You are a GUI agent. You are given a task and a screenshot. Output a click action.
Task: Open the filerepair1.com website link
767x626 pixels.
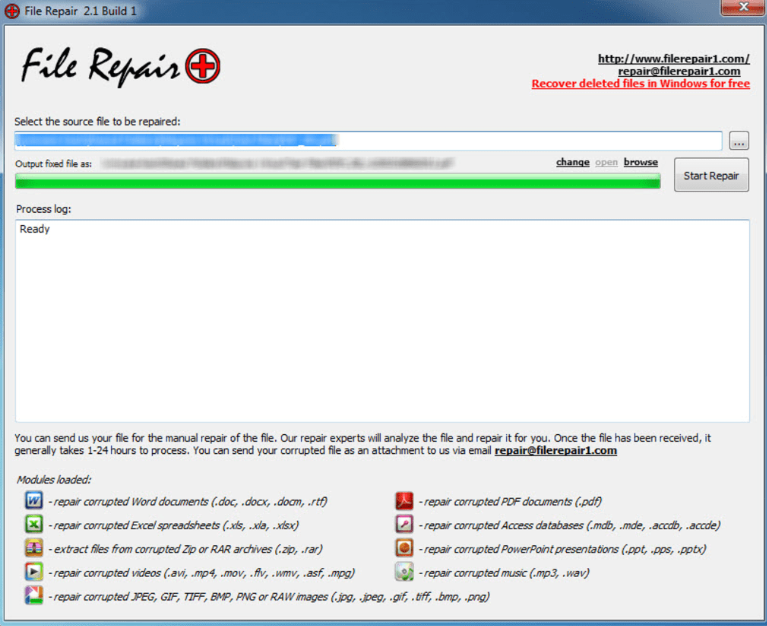674,59
